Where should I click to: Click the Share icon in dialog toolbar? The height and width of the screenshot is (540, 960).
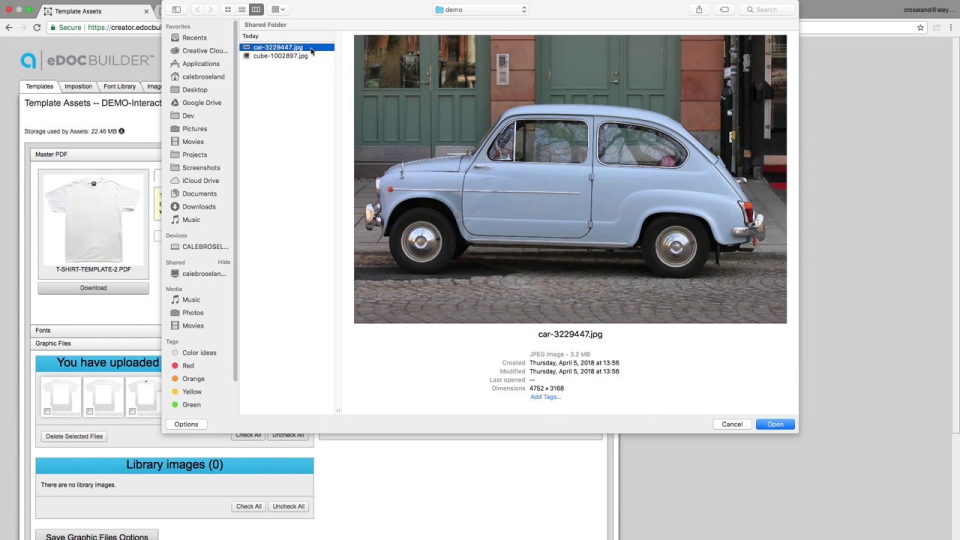[699, 9]
